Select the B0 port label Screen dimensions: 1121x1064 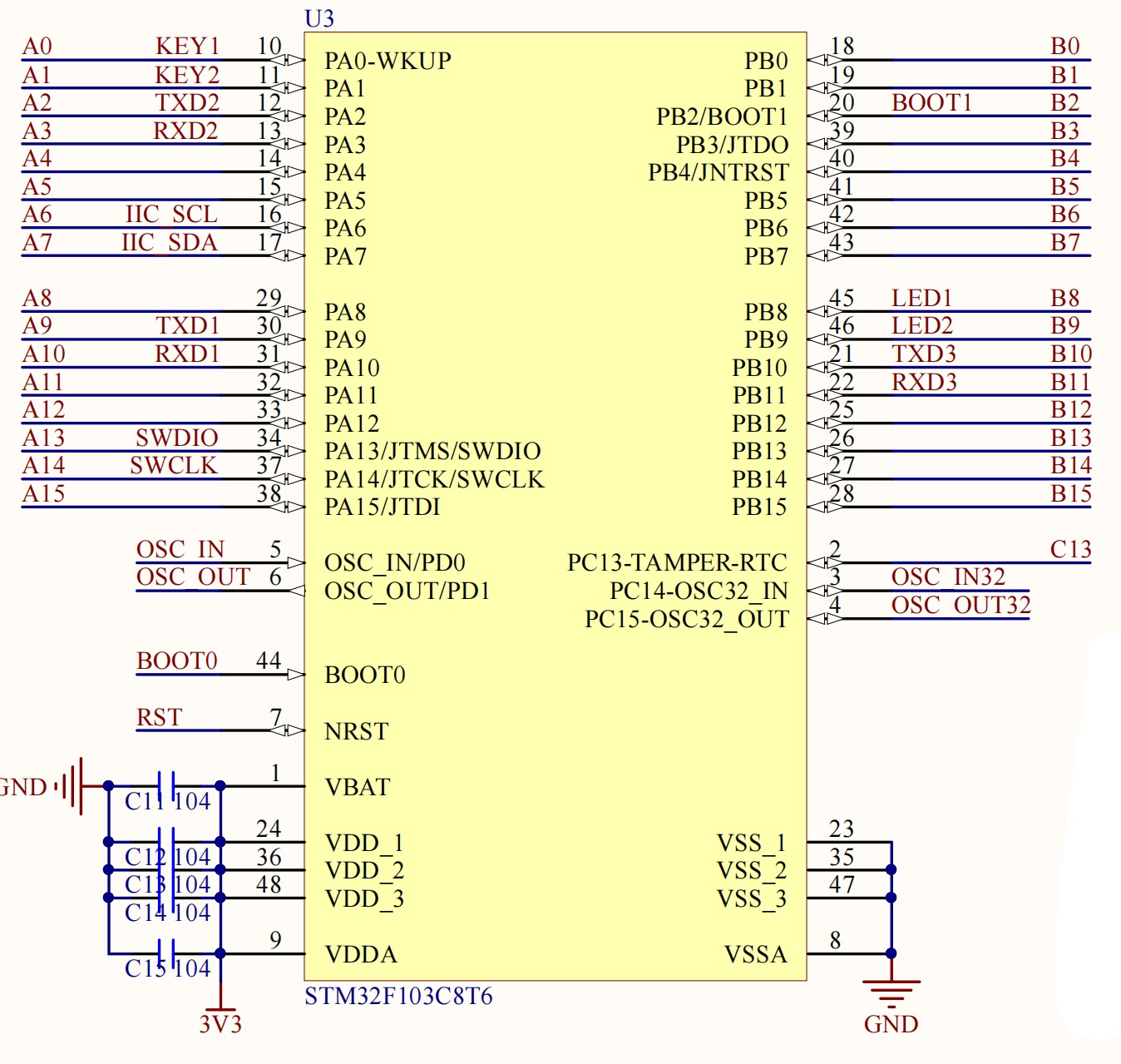click(x=1065, y=46)
